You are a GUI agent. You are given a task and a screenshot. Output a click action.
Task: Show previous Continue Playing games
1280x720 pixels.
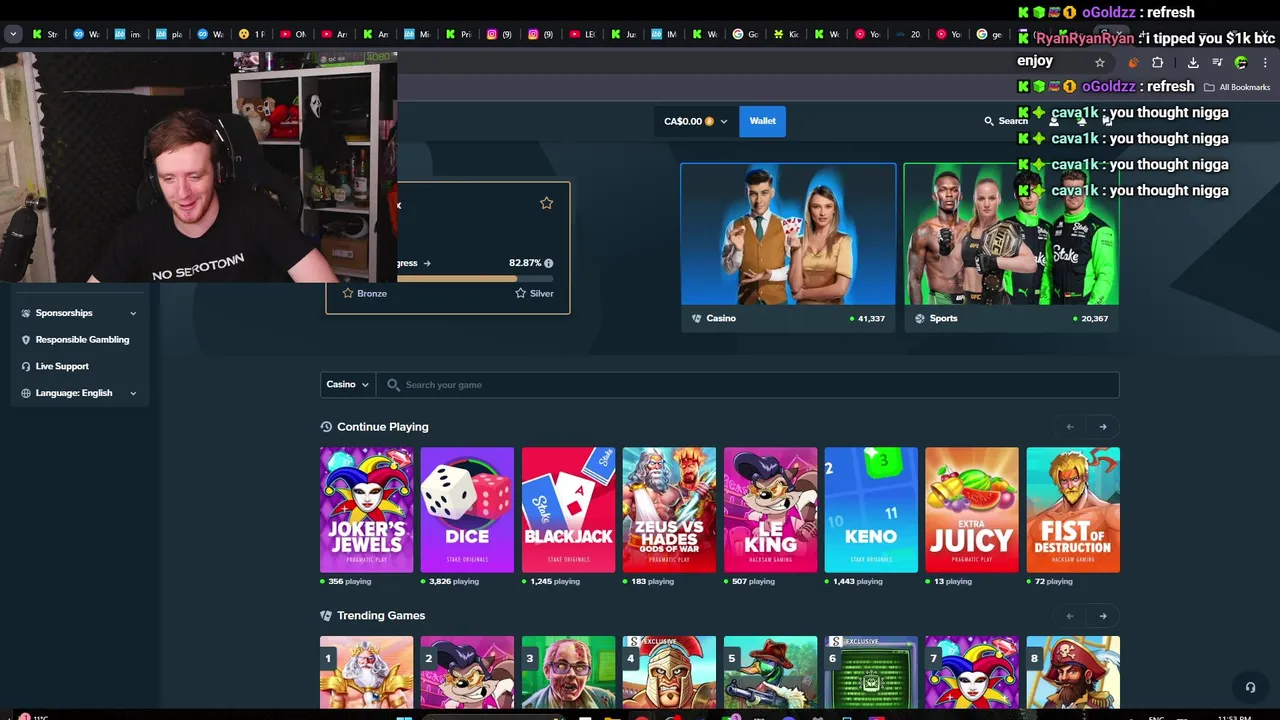1070,427
